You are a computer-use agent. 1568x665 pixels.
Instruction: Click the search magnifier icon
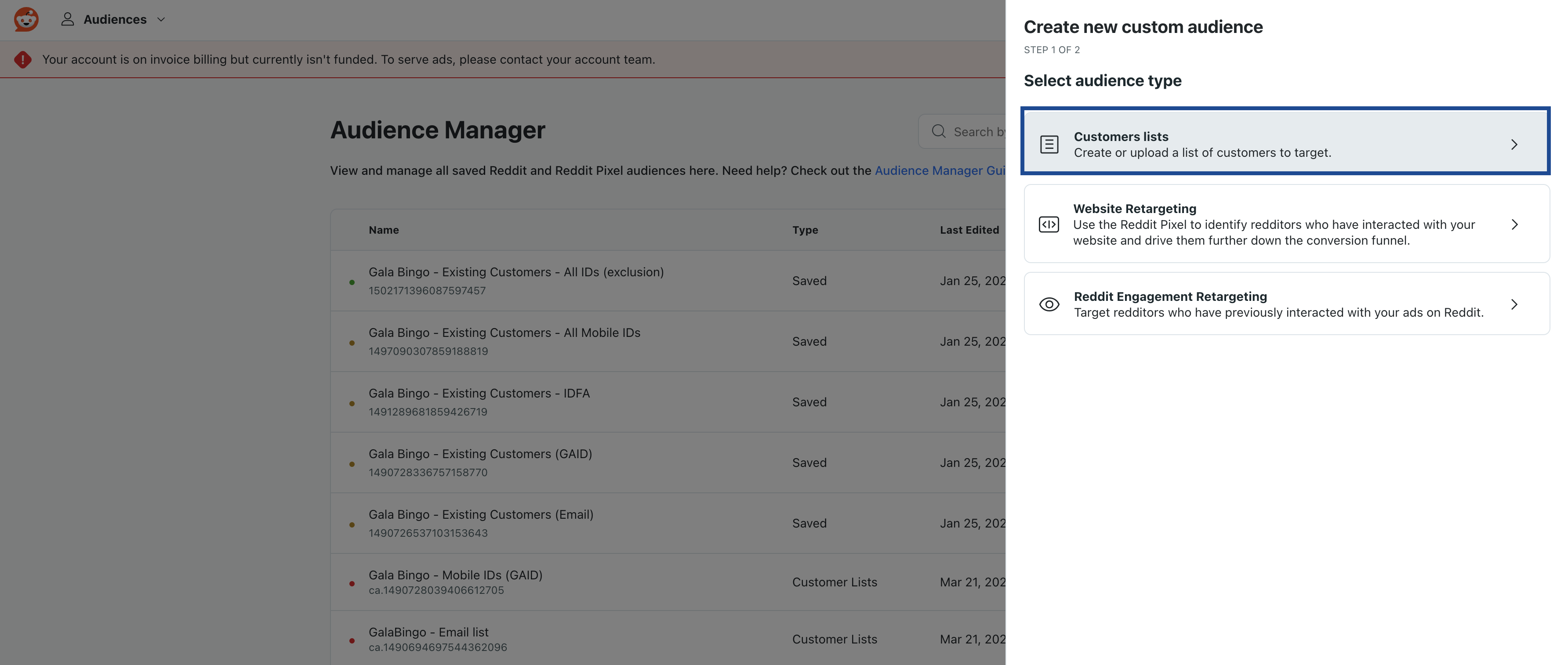pyautogui.click(x=939, y=131)
